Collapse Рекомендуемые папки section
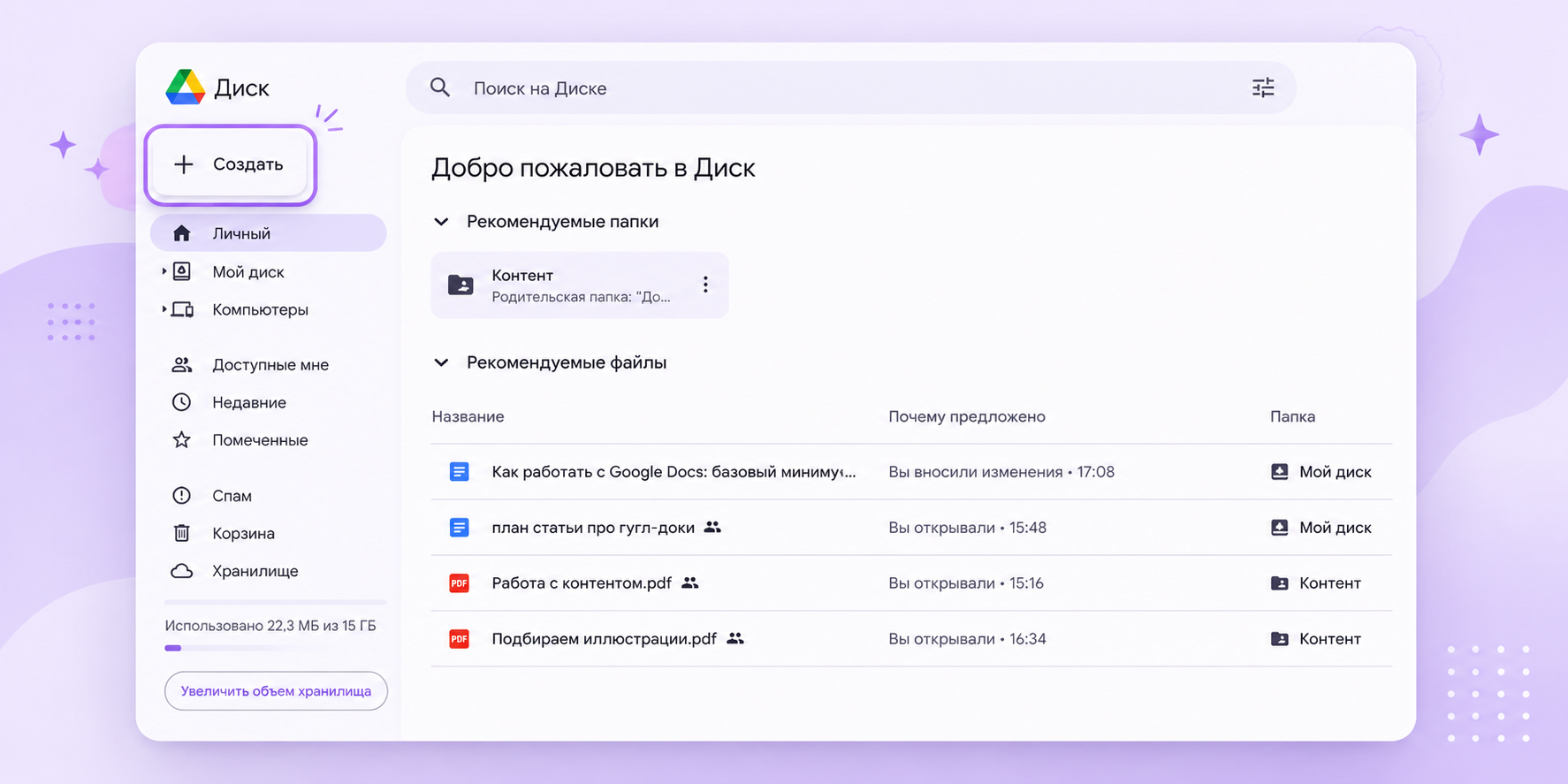The height and width of the screenshot is (784, 1568). [x=441, y=222]
